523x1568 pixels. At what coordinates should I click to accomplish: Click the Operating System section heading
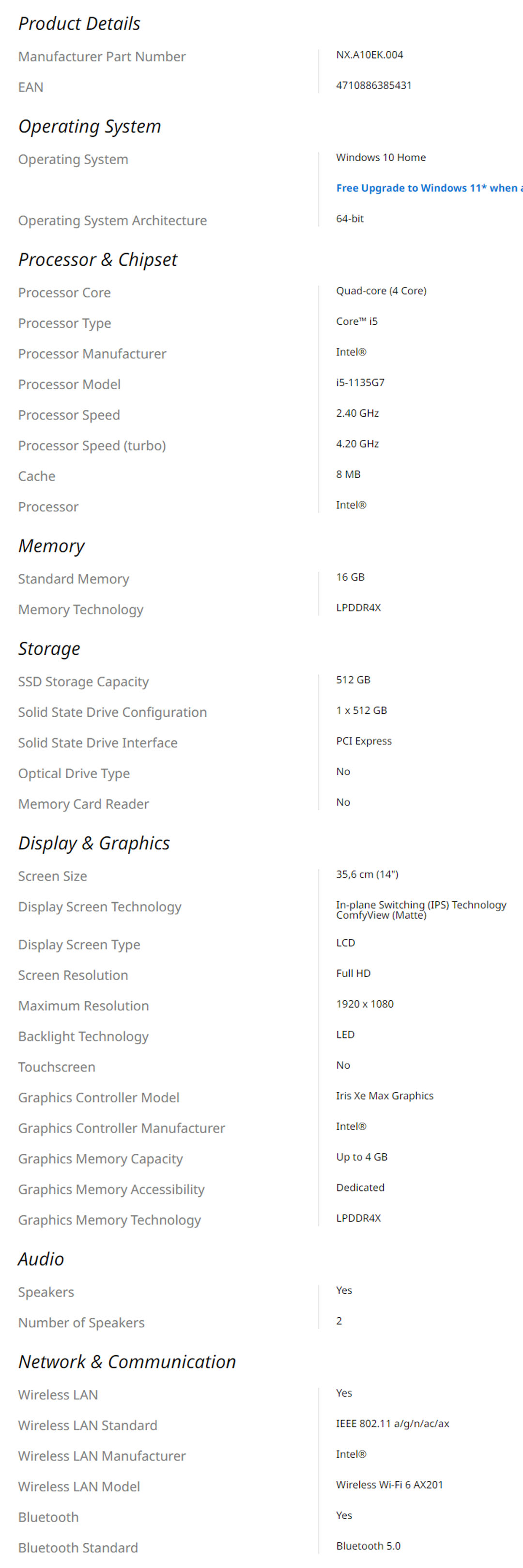click(x=90, y=127)
